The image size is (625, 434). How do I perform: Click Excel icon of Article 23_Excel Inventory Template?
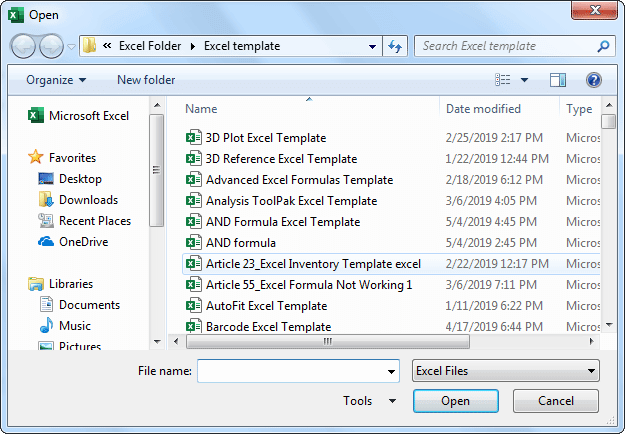pyautogui.click(x=194, y=263)
